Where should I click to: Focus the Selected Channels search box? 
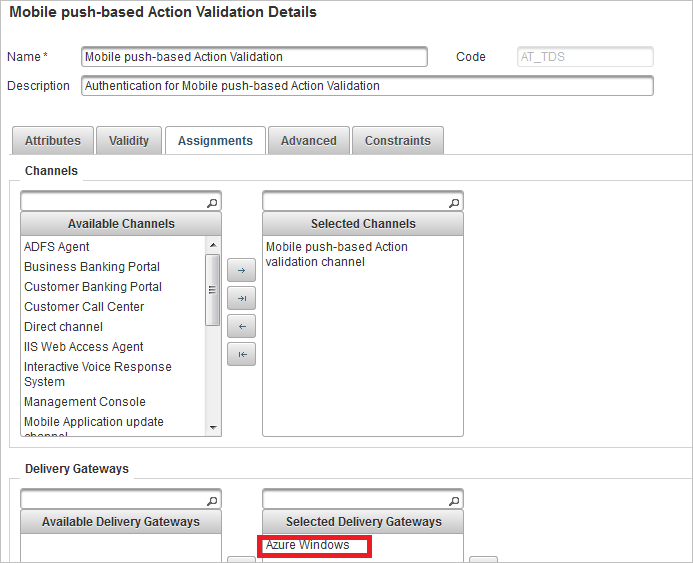[x=362, y=202]
